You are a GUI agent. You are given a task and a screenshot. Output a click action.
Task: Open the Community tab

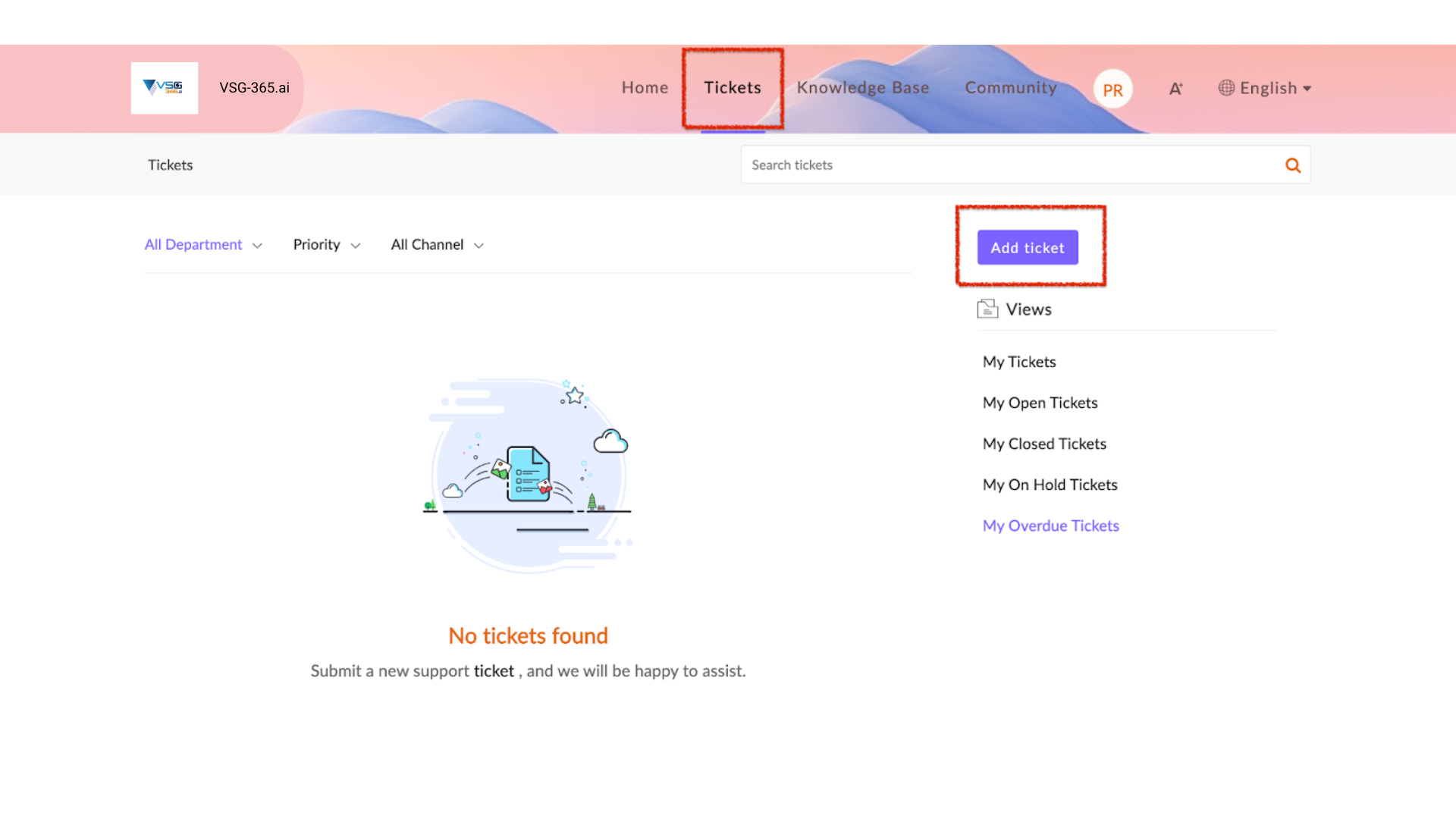tap(1010, 88)
